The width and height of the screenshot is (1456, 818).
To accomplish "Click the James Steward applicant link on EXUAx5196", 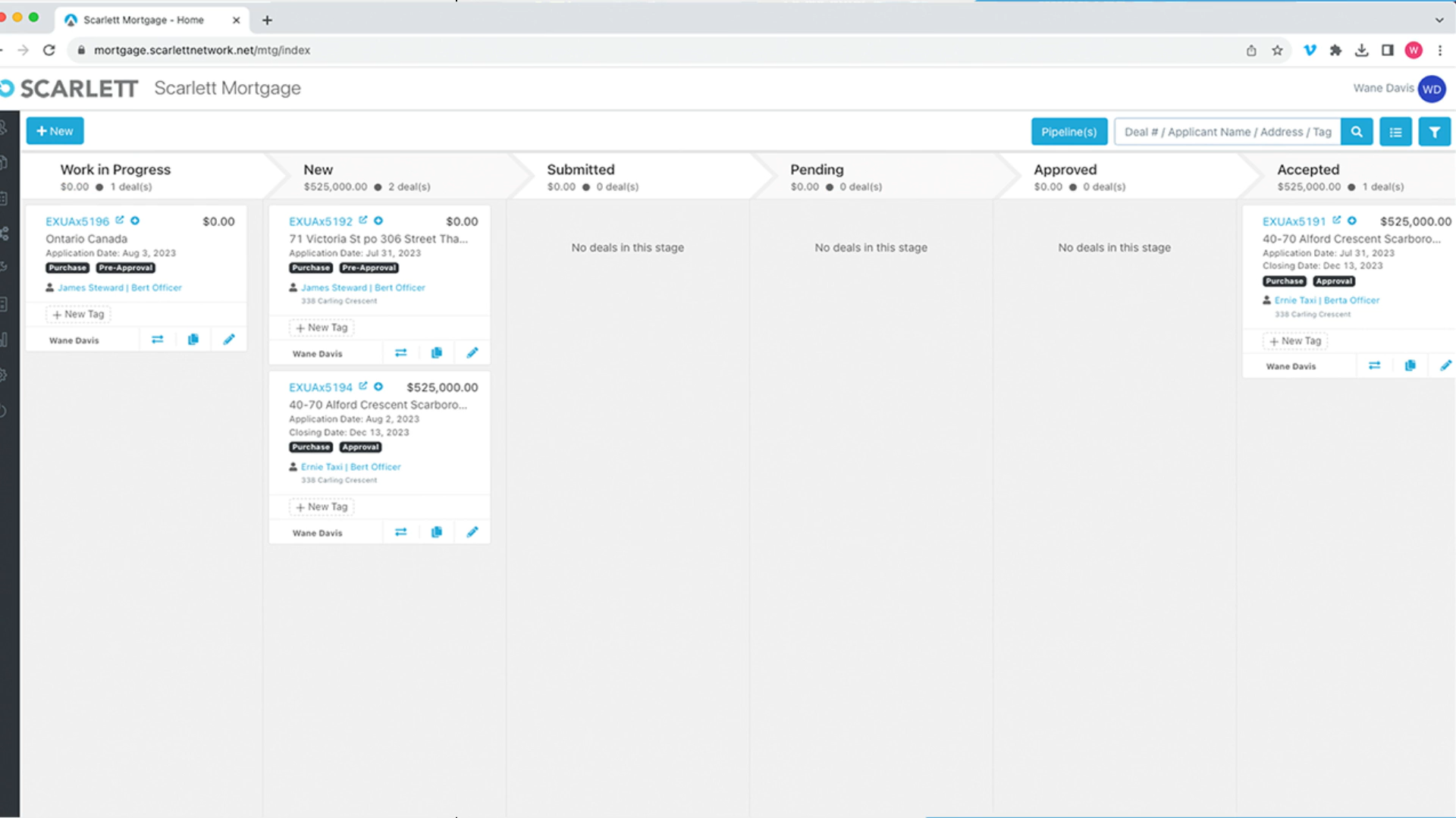I will pos(90,288).
